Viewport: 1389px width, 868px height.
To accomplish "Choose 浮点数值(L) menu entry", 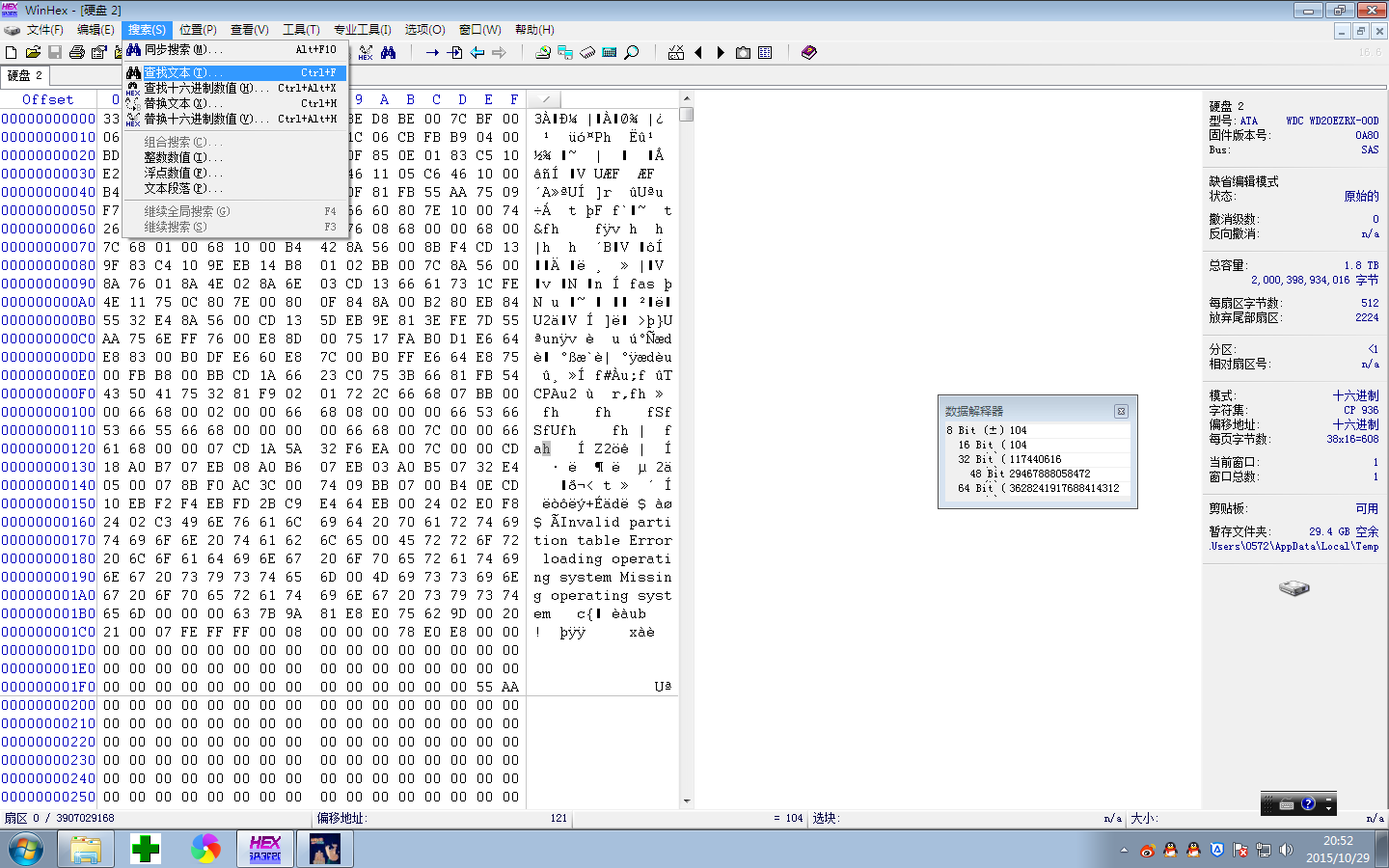I will coord(235,173).
